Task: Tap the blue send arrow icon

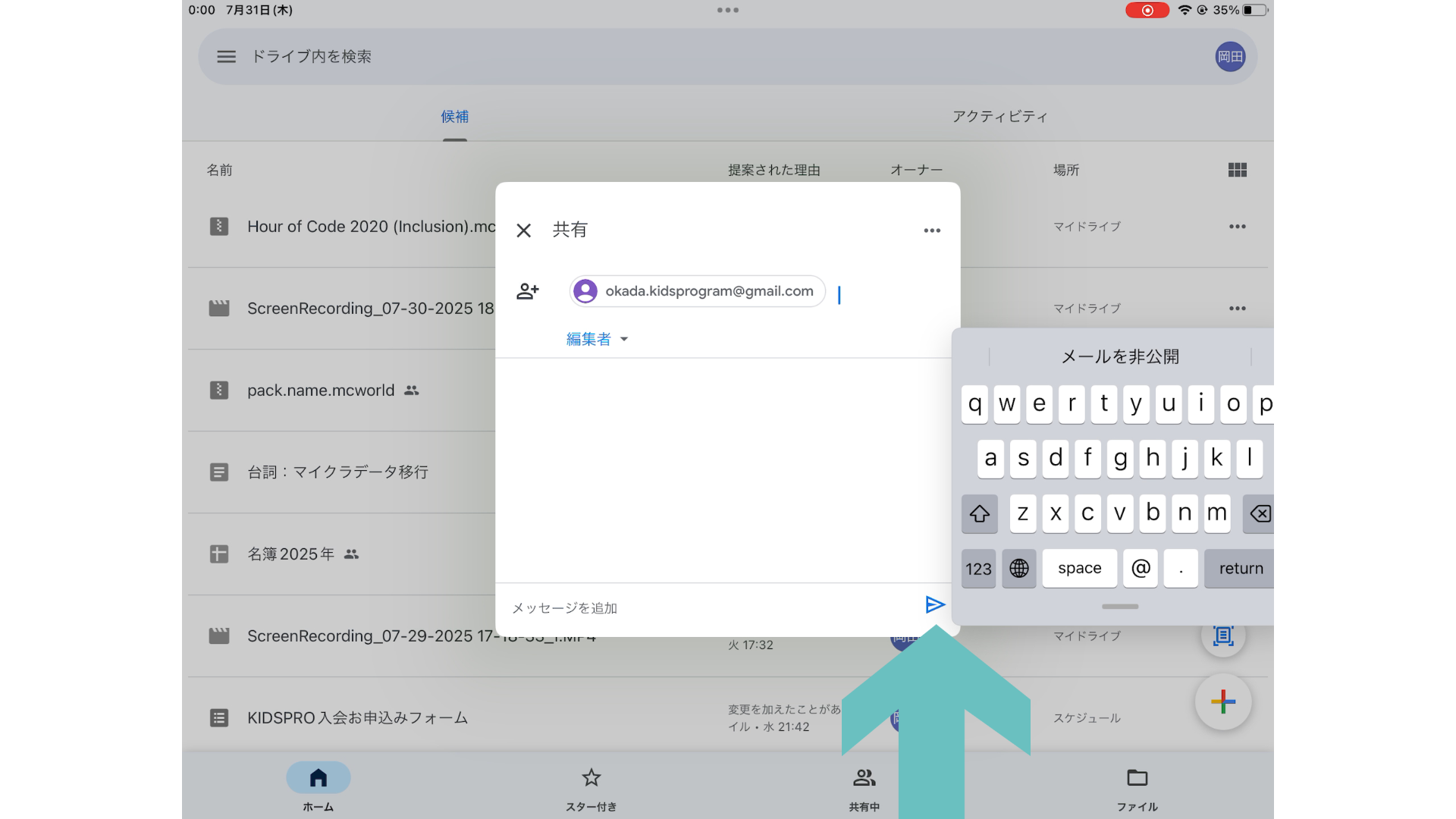Action: 934,604
